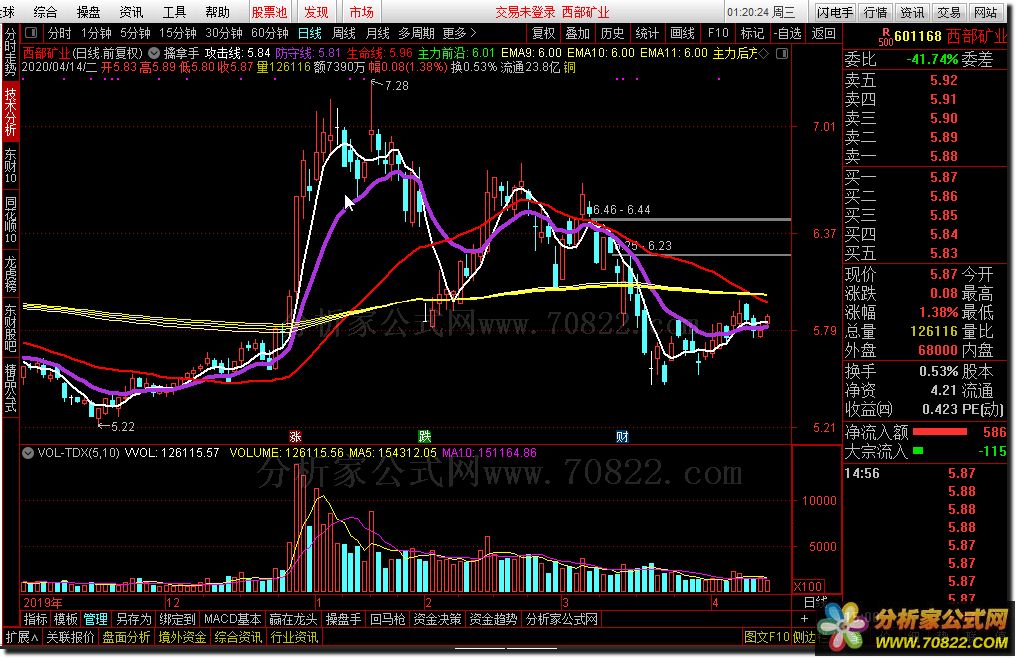
Task: Activate the 画线 drawing tool
Action: [682, 32]
